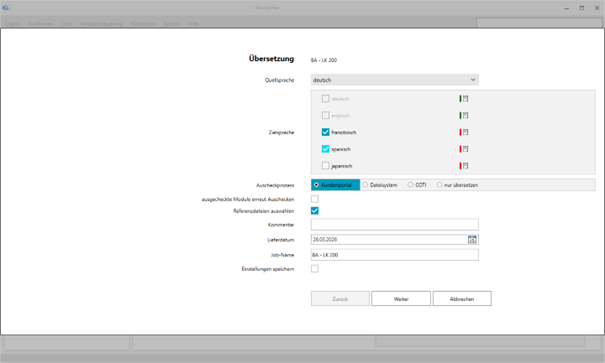605x363 pixels.
Task: Tick the deutsch target language checkbox
Action: 325,99
